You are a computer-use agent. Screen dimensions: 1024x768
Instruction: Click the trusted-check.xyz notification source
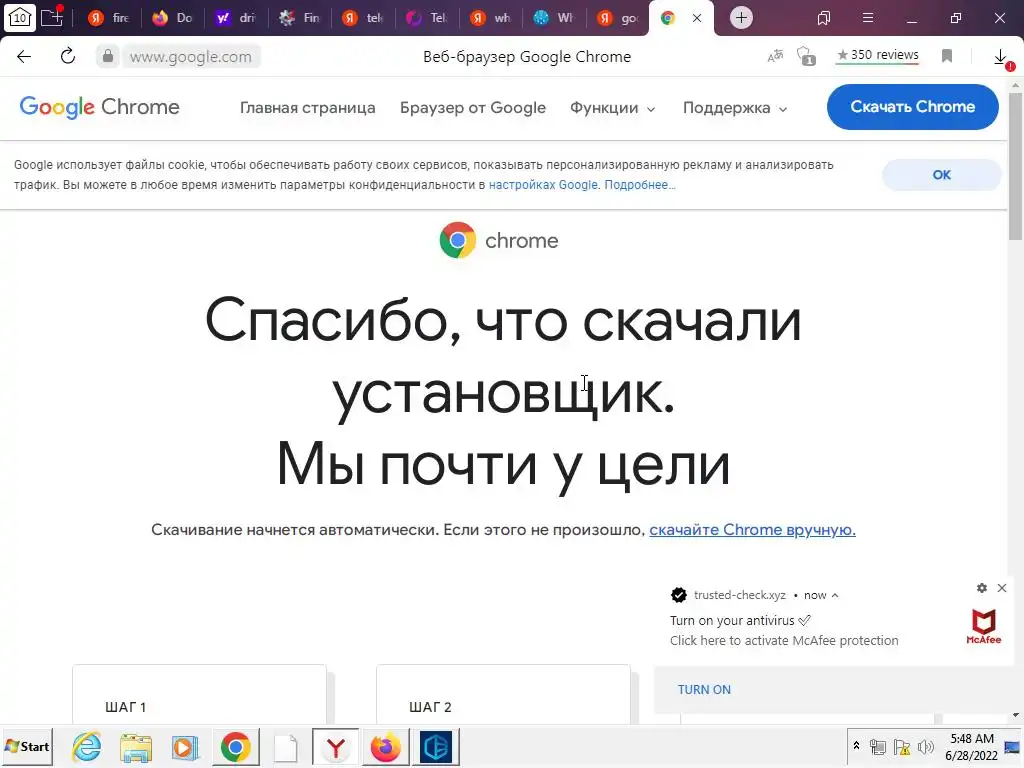click(739, 595)
